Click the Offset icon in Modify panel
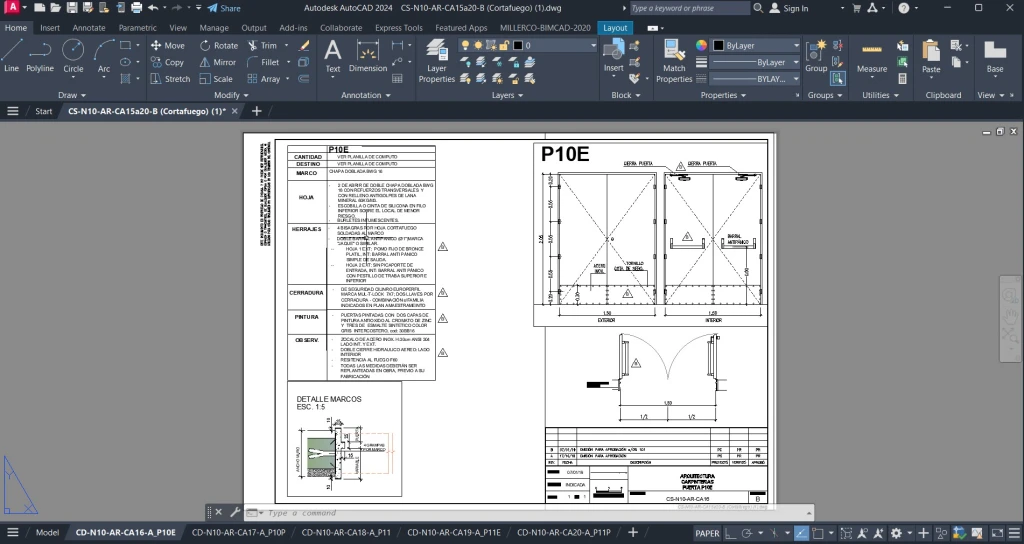Image resolution: width=1024 pixels, height=544 pixels. coord(304,78)
